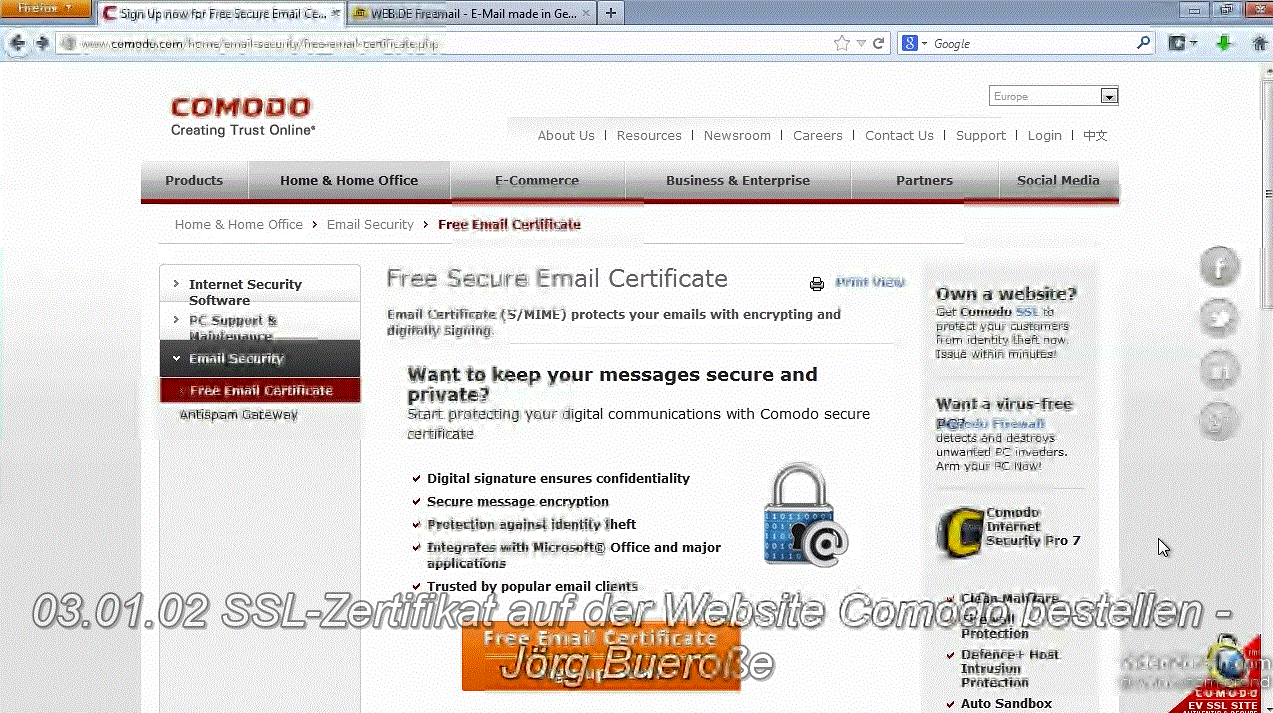The width and height of the screenshot is (1273, 713).
Task: Click the Own a website? heading
Action: (x=1006, y=294)
